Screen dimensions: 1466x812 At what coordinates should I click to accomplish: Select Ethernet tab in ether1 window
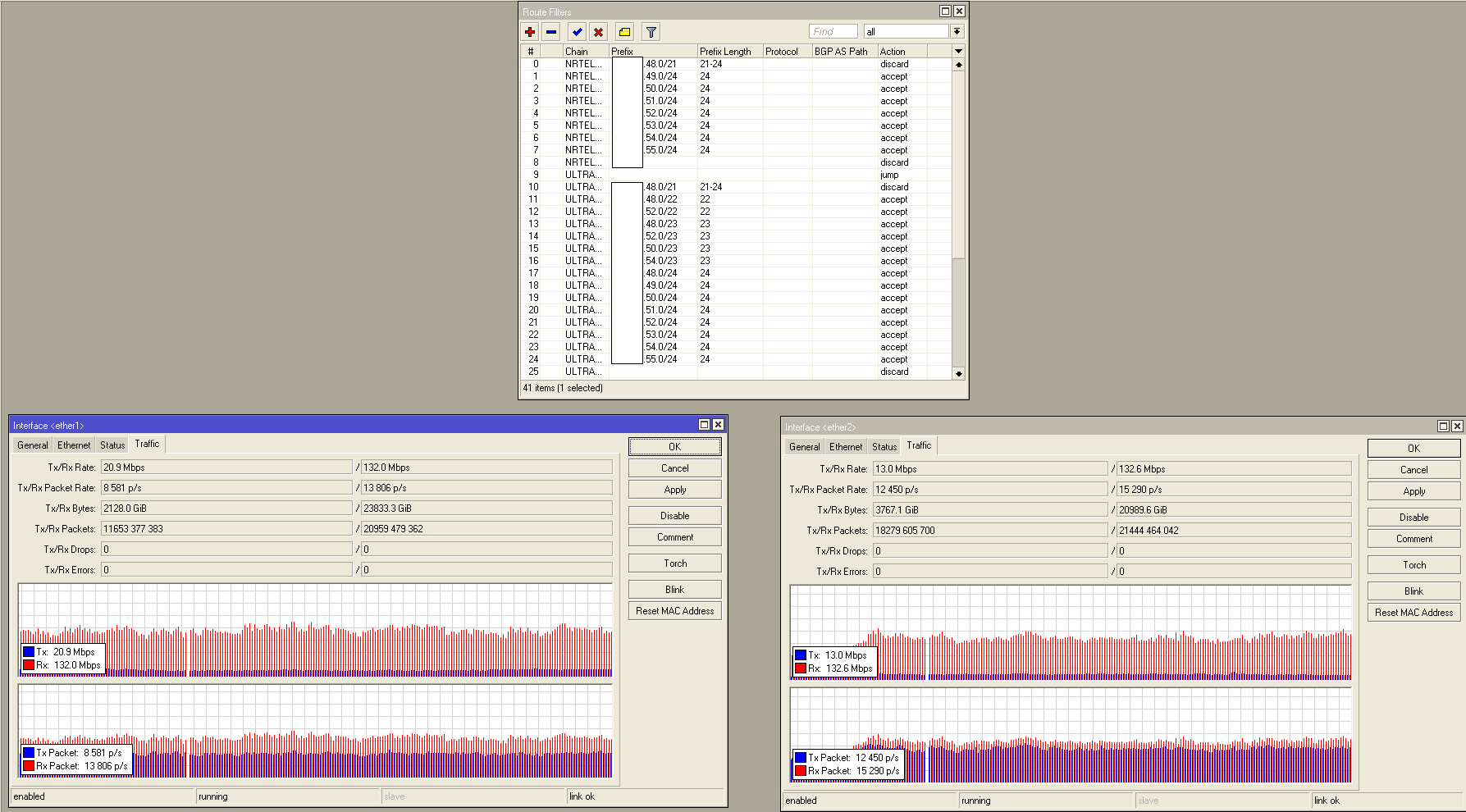[x=74, y=445]
